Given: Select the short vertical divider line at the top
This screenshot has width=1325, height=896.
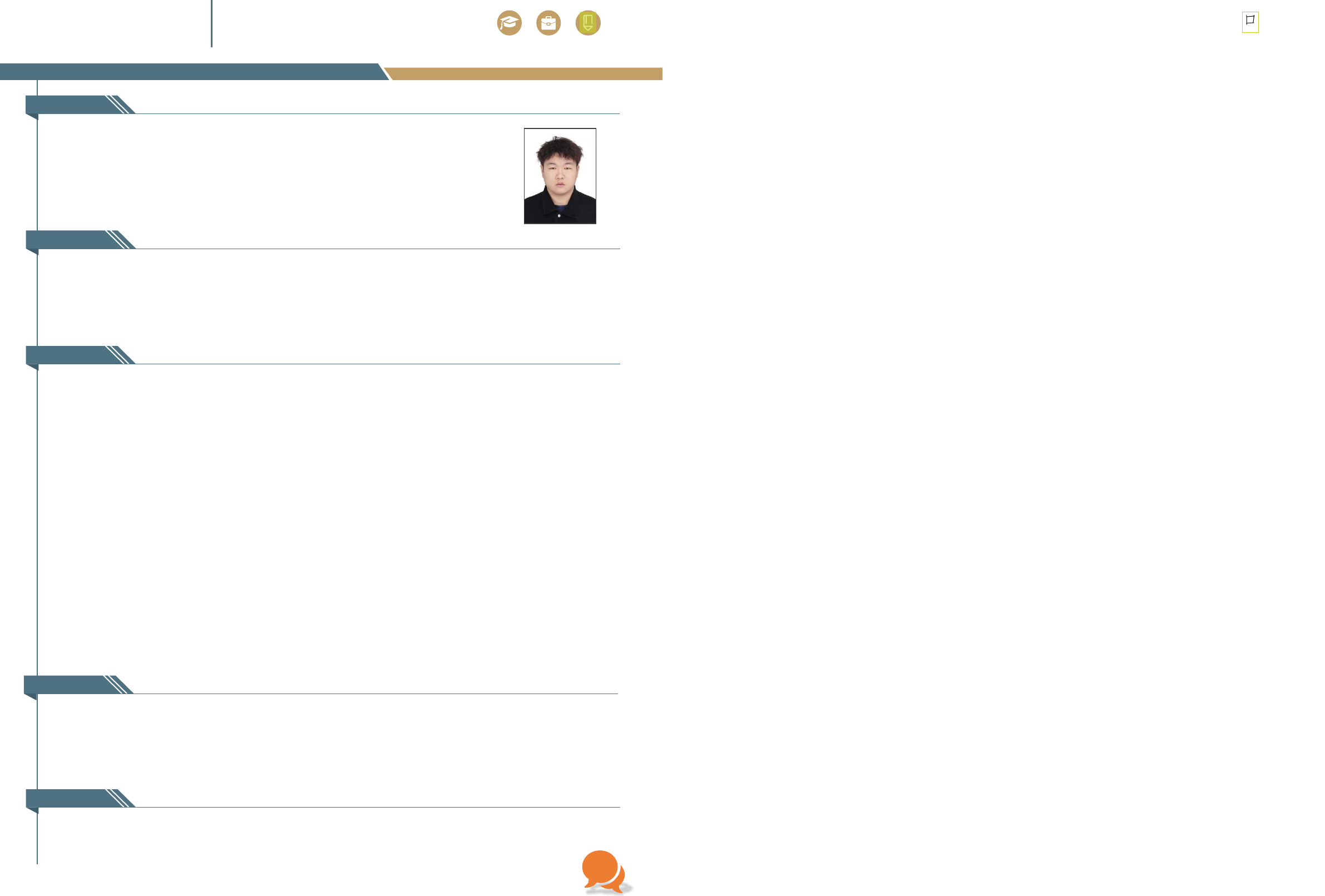Looking at the screenshot, I should tap(211, 23).
